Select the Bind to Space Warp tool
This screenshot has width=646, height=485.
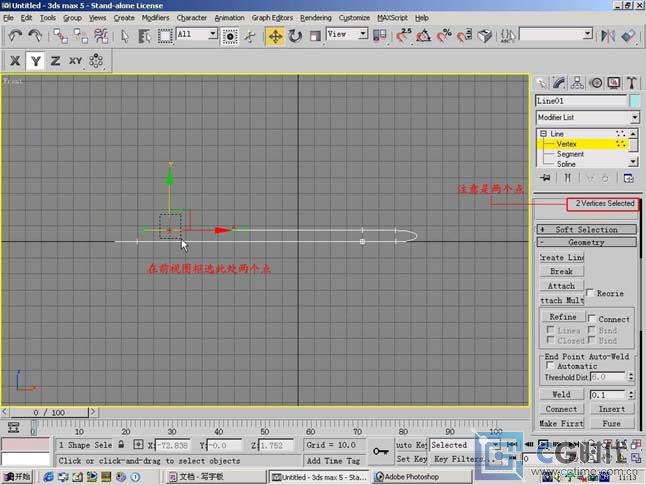[x=101, y=36]
